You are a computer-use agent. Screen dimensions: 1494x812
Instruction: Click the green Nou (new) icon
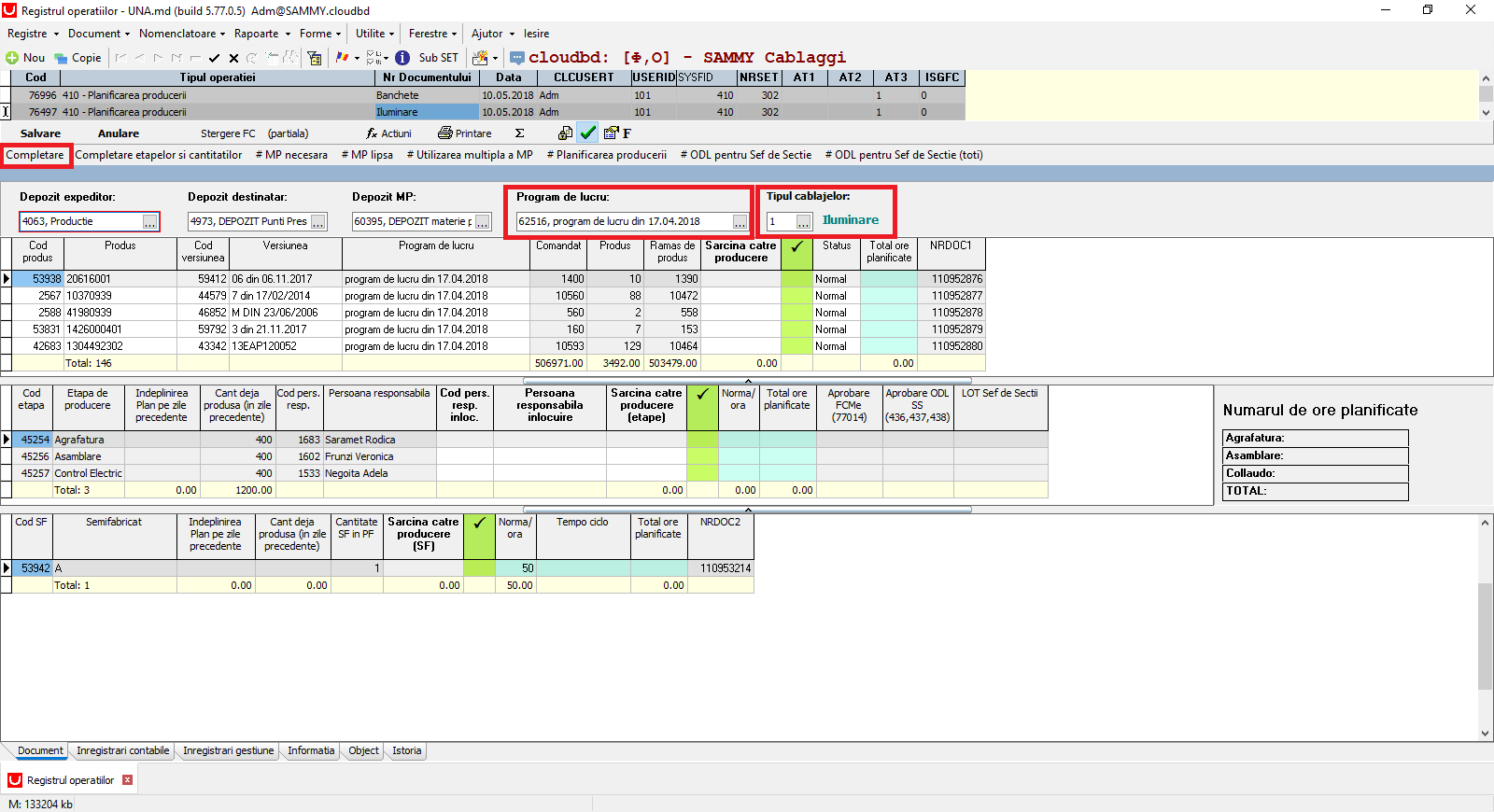coord(12,58)
